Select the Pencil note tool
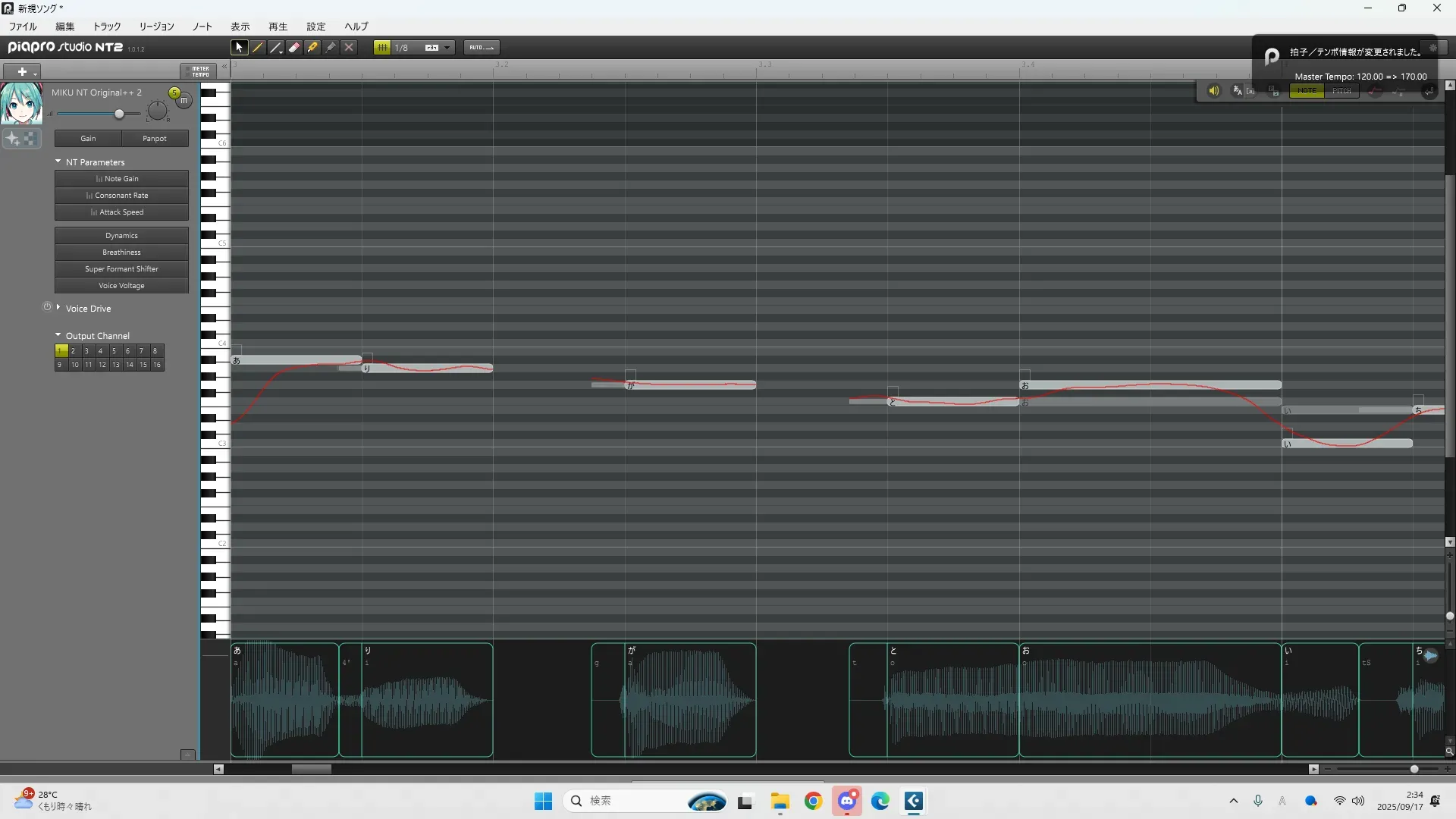Viewport: 1456px width, 819px height. click(x=258, y=47)
